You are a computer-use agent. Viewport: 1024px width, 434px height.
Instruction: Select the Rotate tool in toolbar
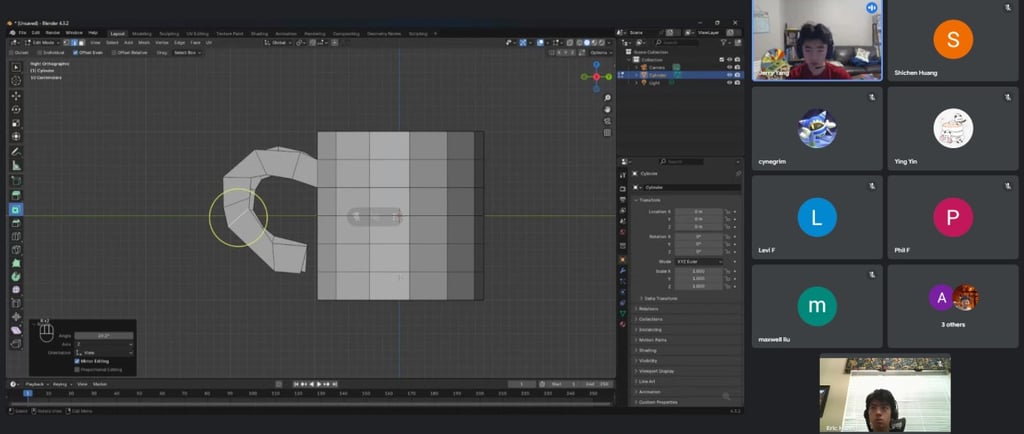point(16,109)
